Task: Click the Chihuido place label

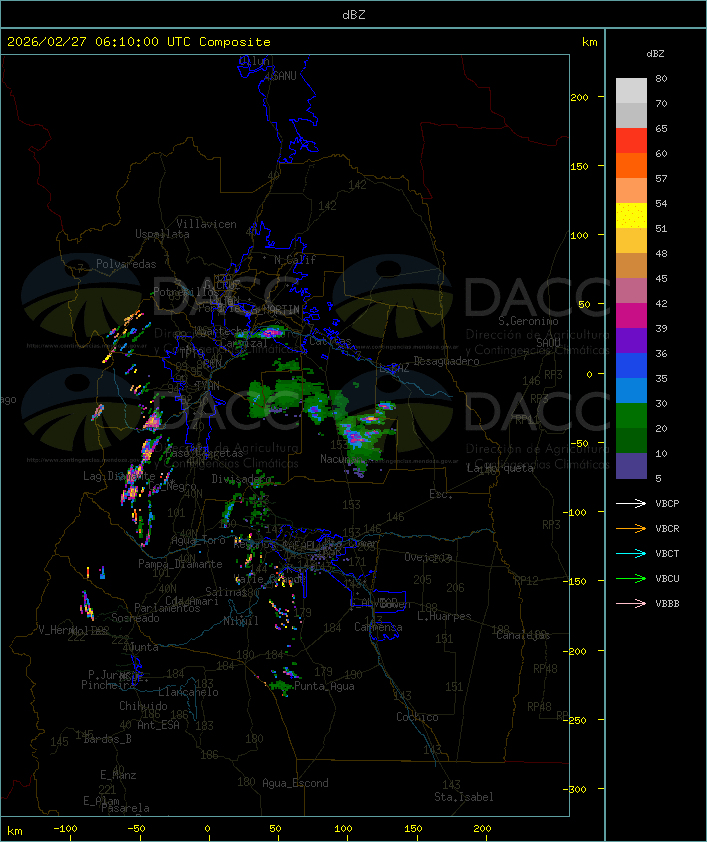Action: click(x=143, y=706)
